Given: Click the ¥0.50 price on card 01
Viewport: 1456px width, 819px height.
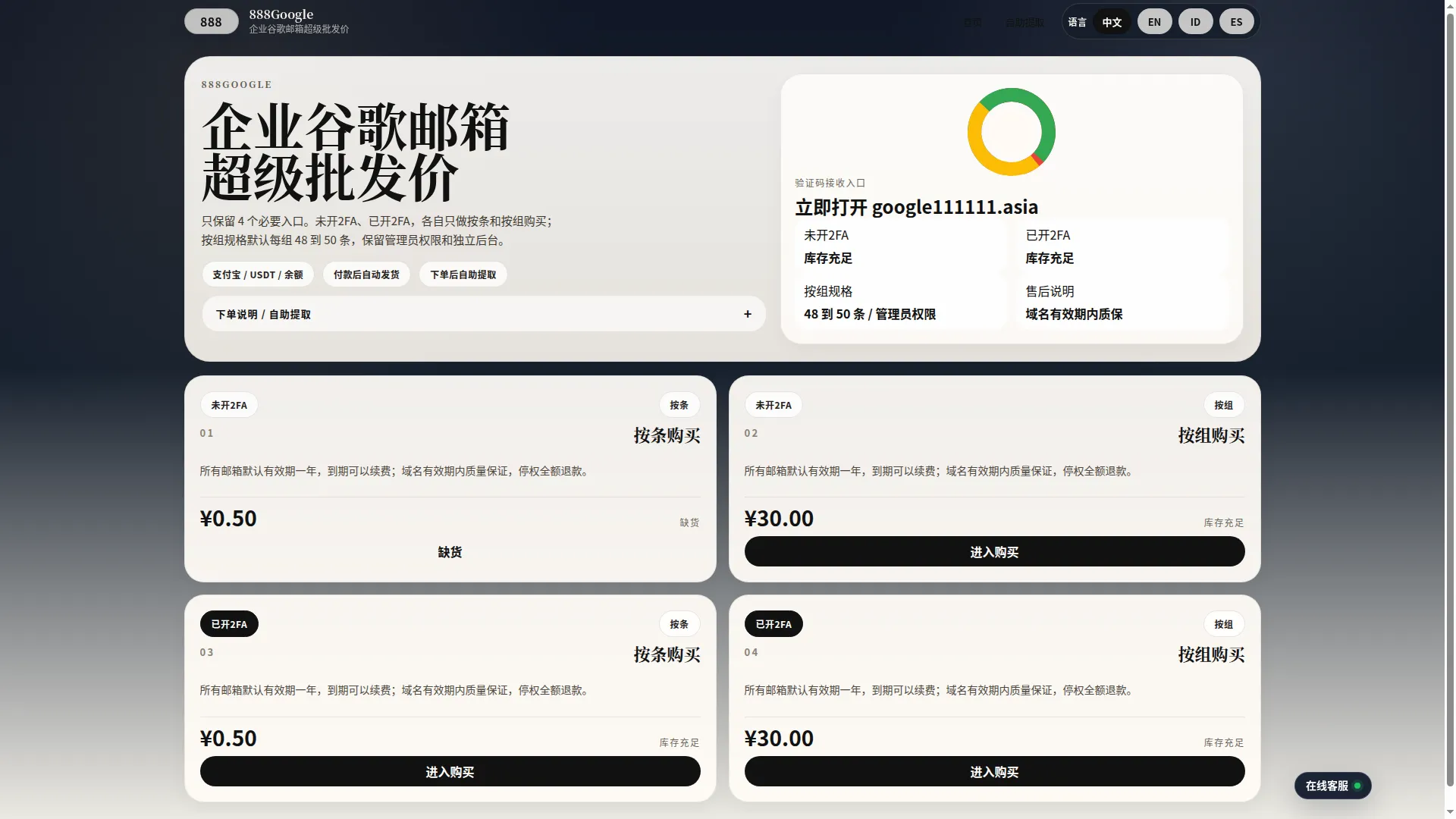Looking at the screenshot, I should click(x=228, y=519).
